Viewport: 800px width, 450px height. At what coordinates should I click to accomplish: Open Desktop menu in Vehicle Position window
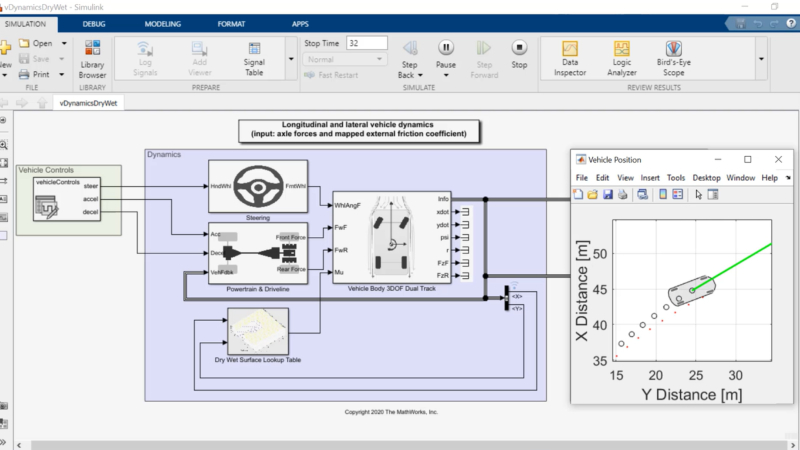pos(706,178)
